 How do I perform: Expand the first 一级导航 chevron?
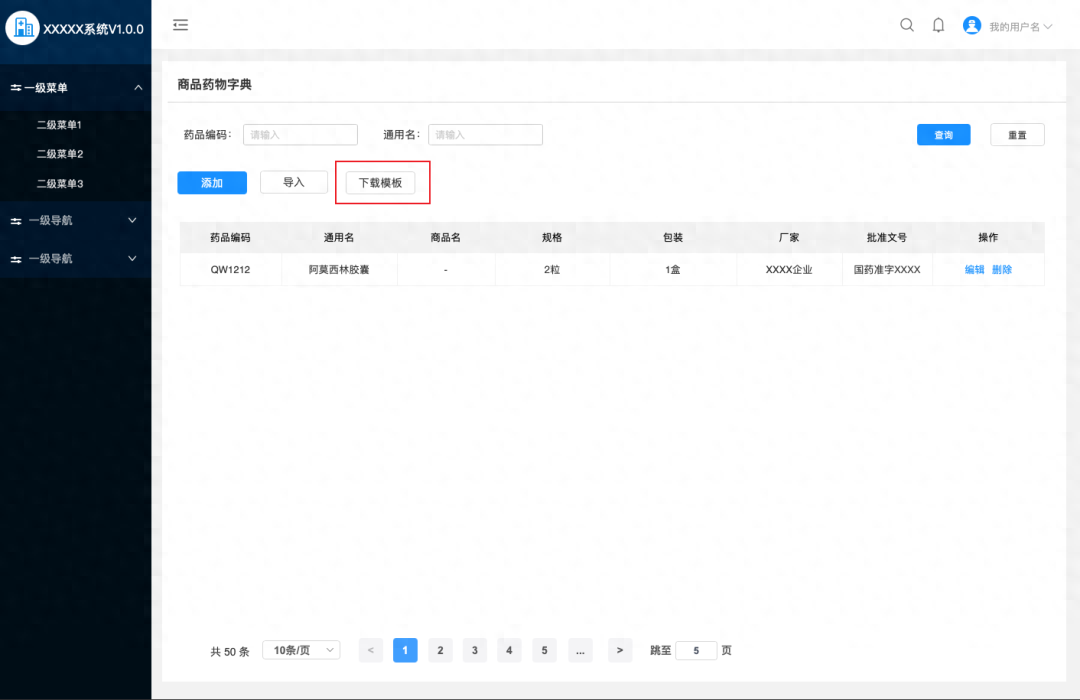pos(132,220)
